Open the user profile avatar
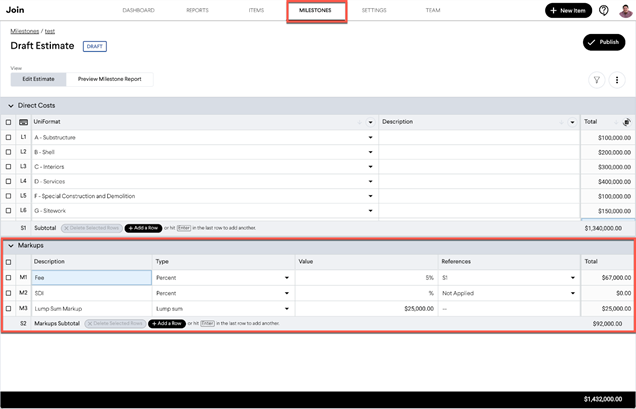The image size is (636, 409). click(625, 11)
